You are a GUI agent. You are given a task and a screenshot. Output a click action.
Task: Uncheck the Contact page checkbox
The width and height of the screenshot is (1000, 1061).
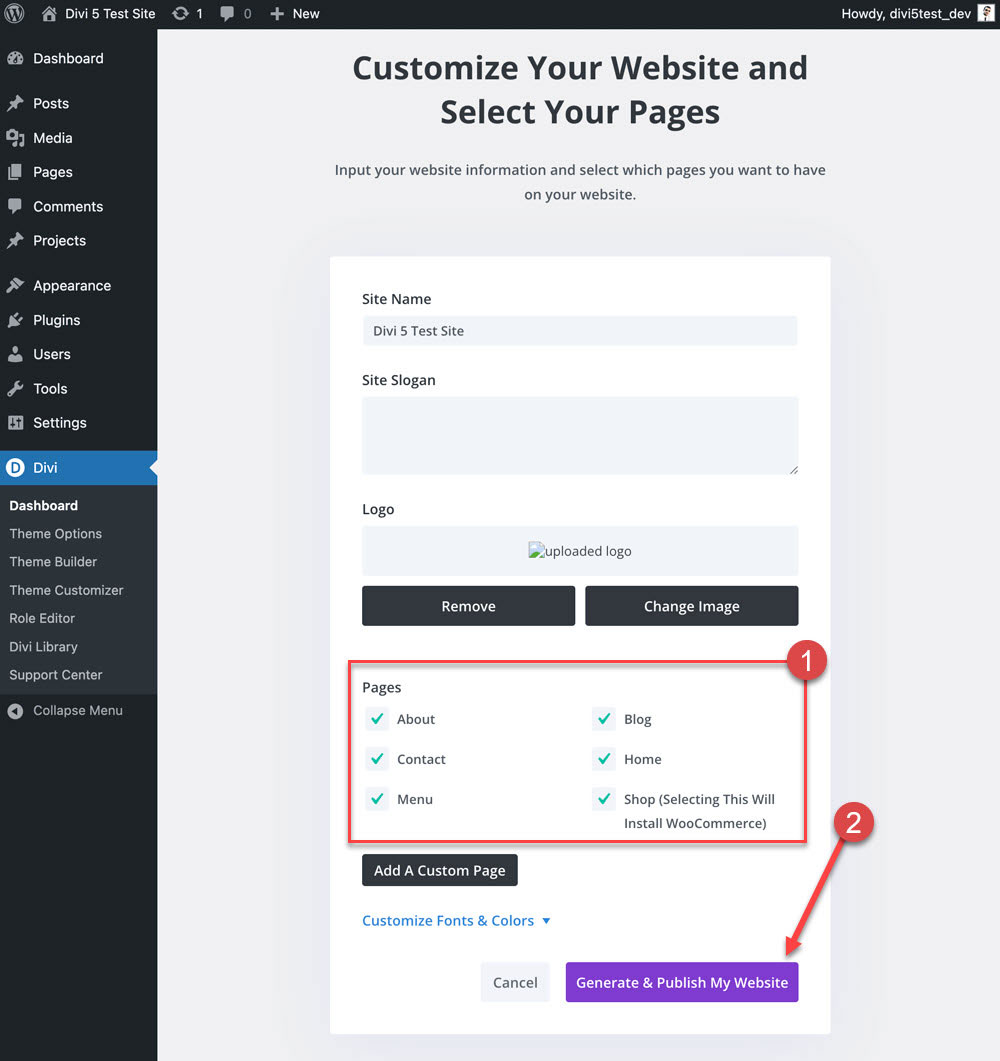[378, 759]
